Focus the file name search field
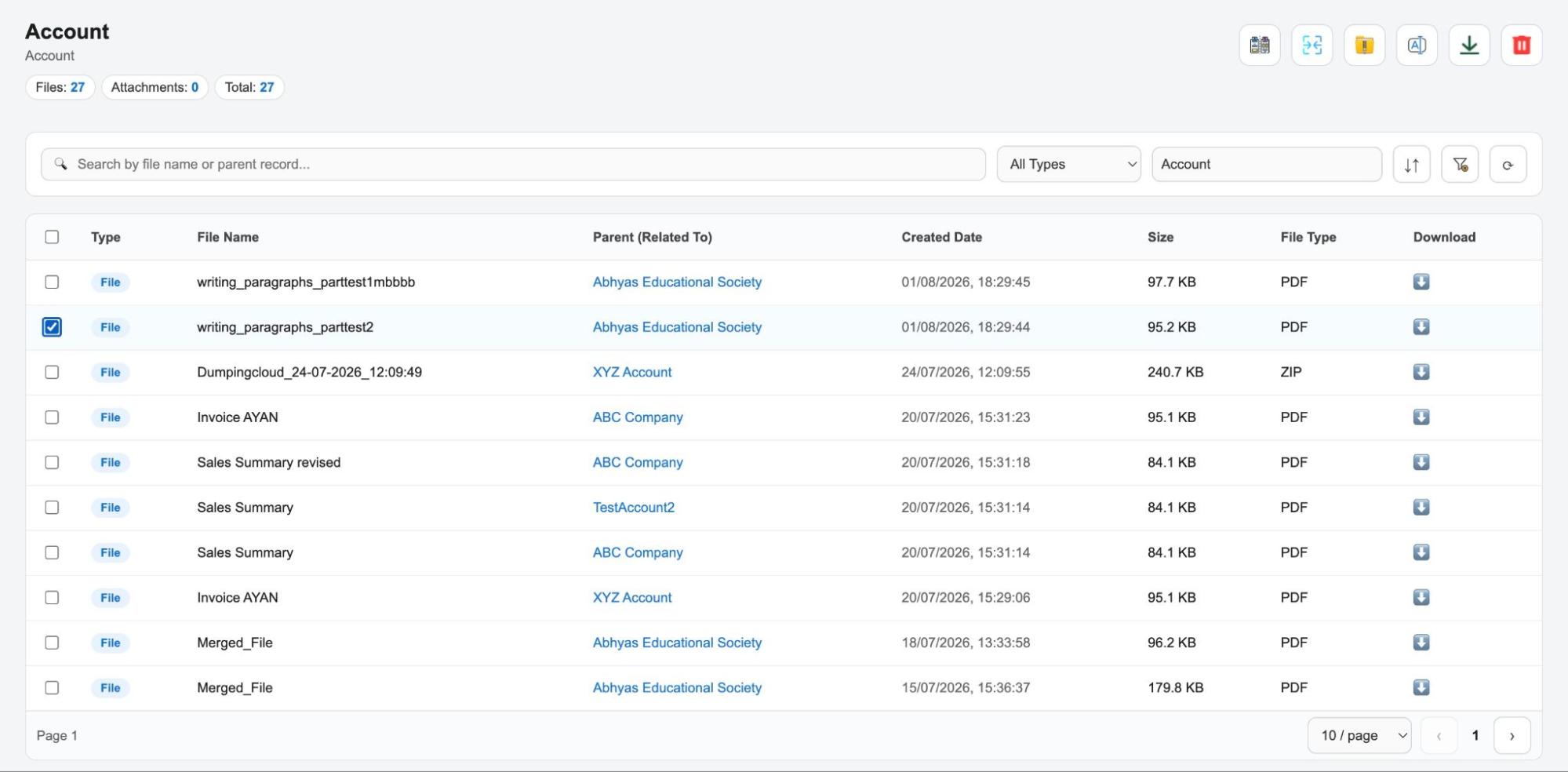Image resolution: width=1568 pixels, height=772 pixels. click(513, 164)
